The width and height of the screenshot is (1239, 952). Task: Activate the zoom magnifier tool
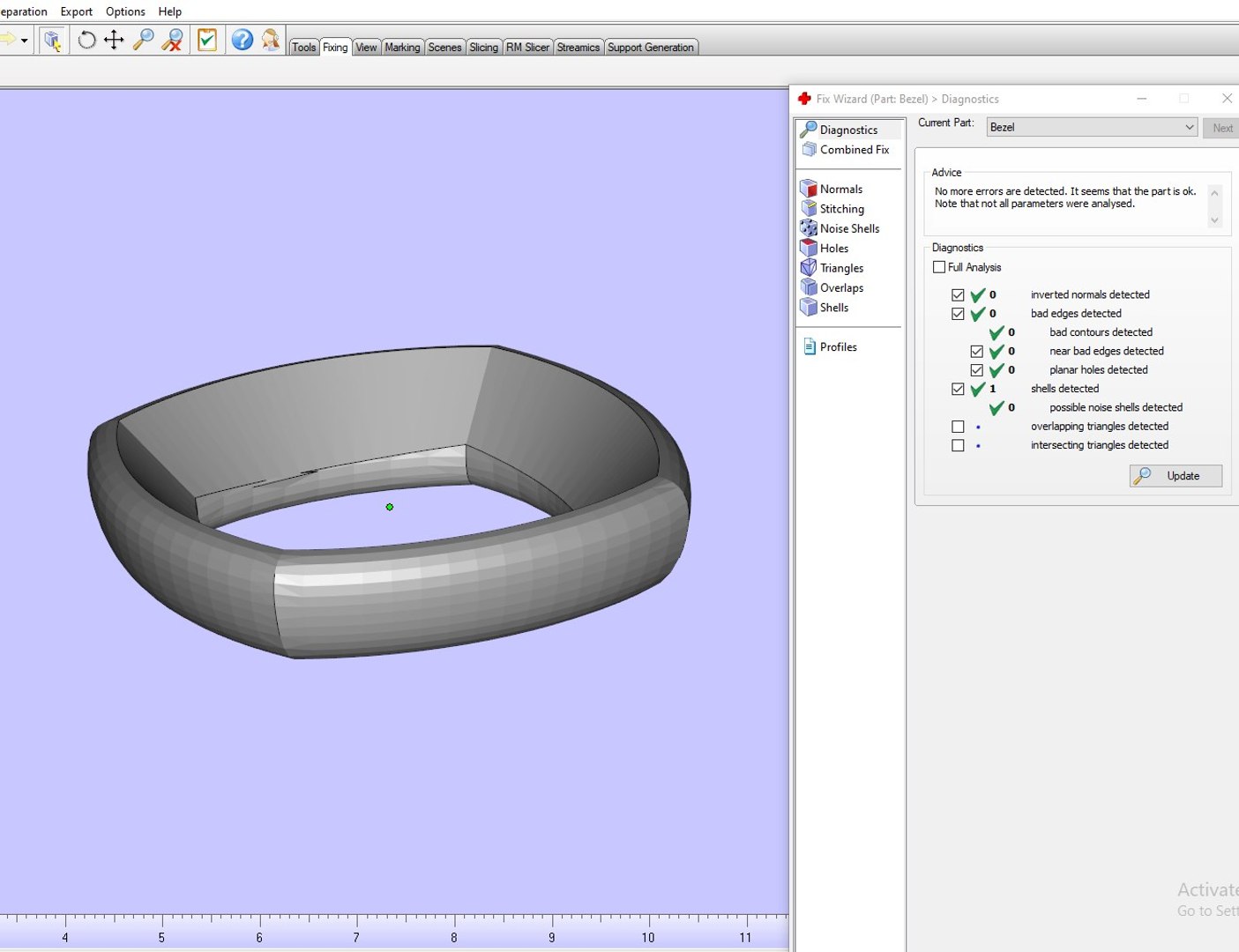click(x=143, y=40)
